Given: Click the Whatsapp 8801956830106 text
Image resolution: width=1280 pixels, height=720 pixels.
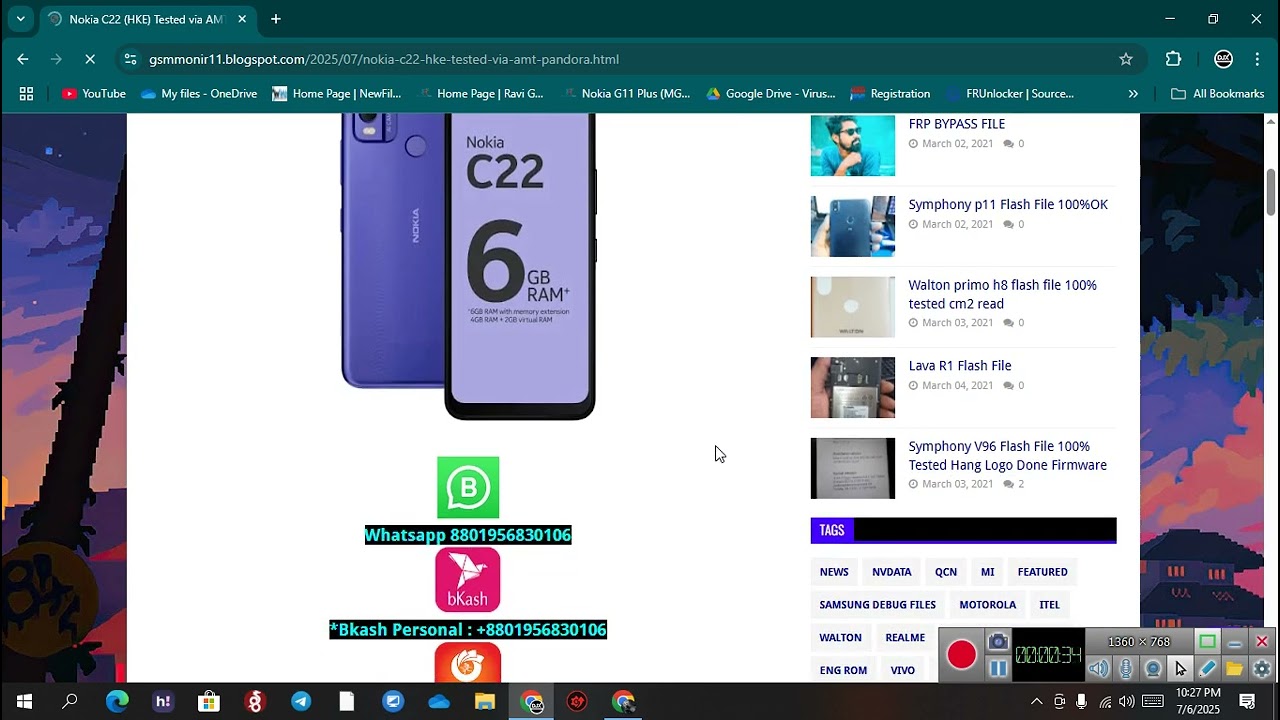Looking at the screenshot, I should (x=468, y=535).
